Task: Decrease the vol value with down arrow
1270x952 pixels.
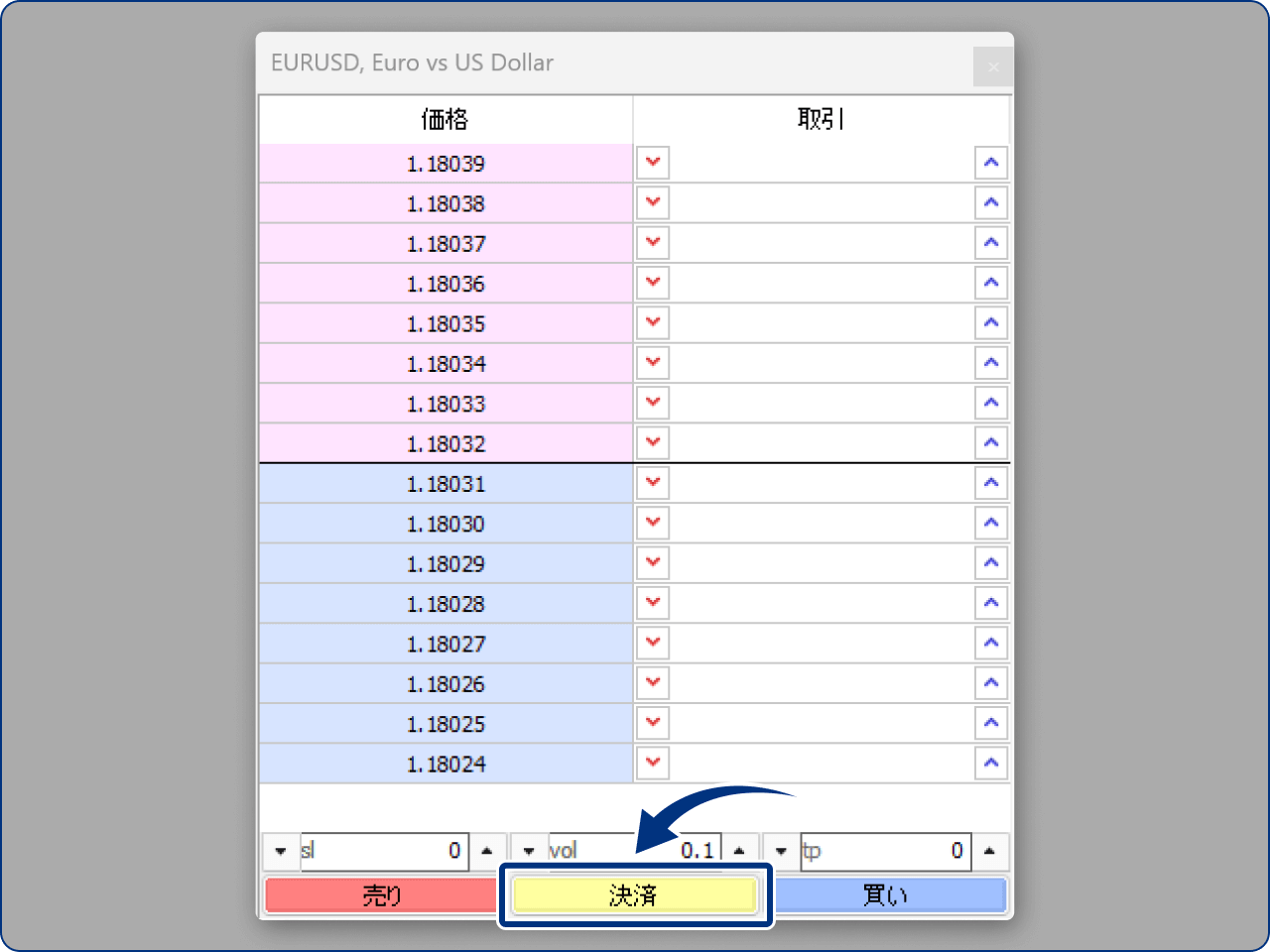Action: pos(529,851)
